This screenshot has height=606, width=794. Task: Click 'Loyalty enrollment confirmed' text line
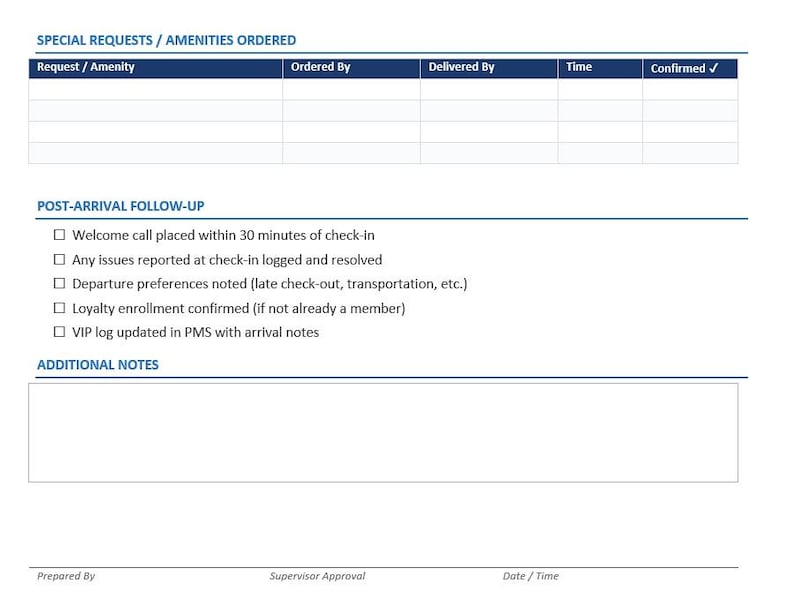click(239, 308)
